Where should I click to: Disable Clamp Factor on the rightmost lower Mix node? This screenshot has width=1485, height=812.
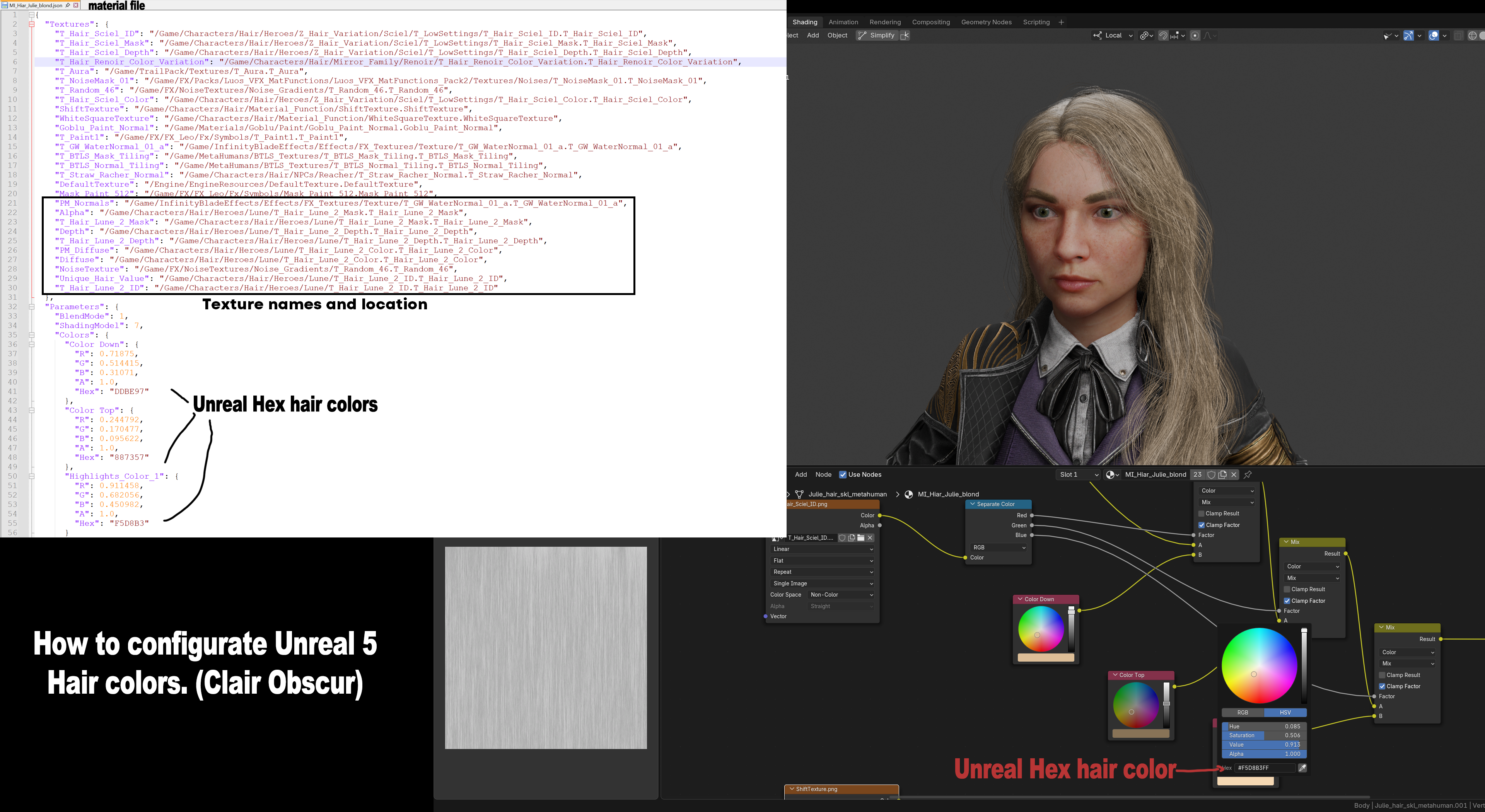click(1383, 686)
